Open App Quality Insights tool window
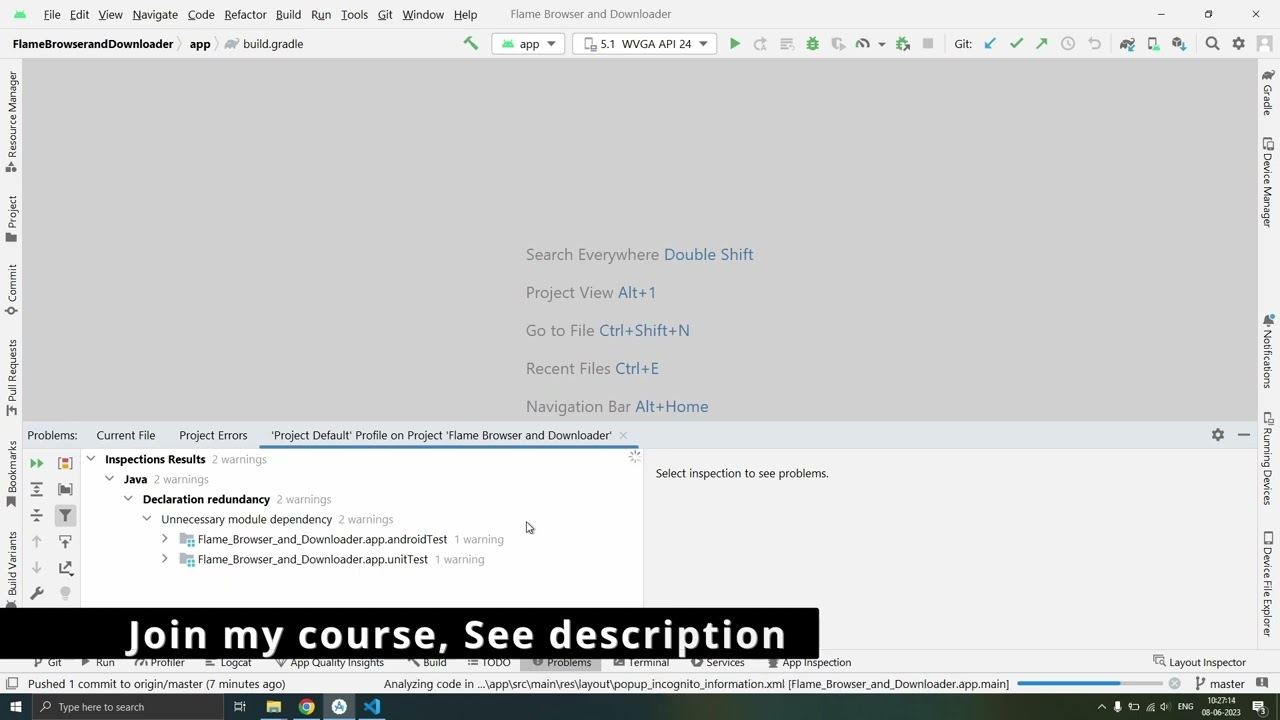 (329, 662)
